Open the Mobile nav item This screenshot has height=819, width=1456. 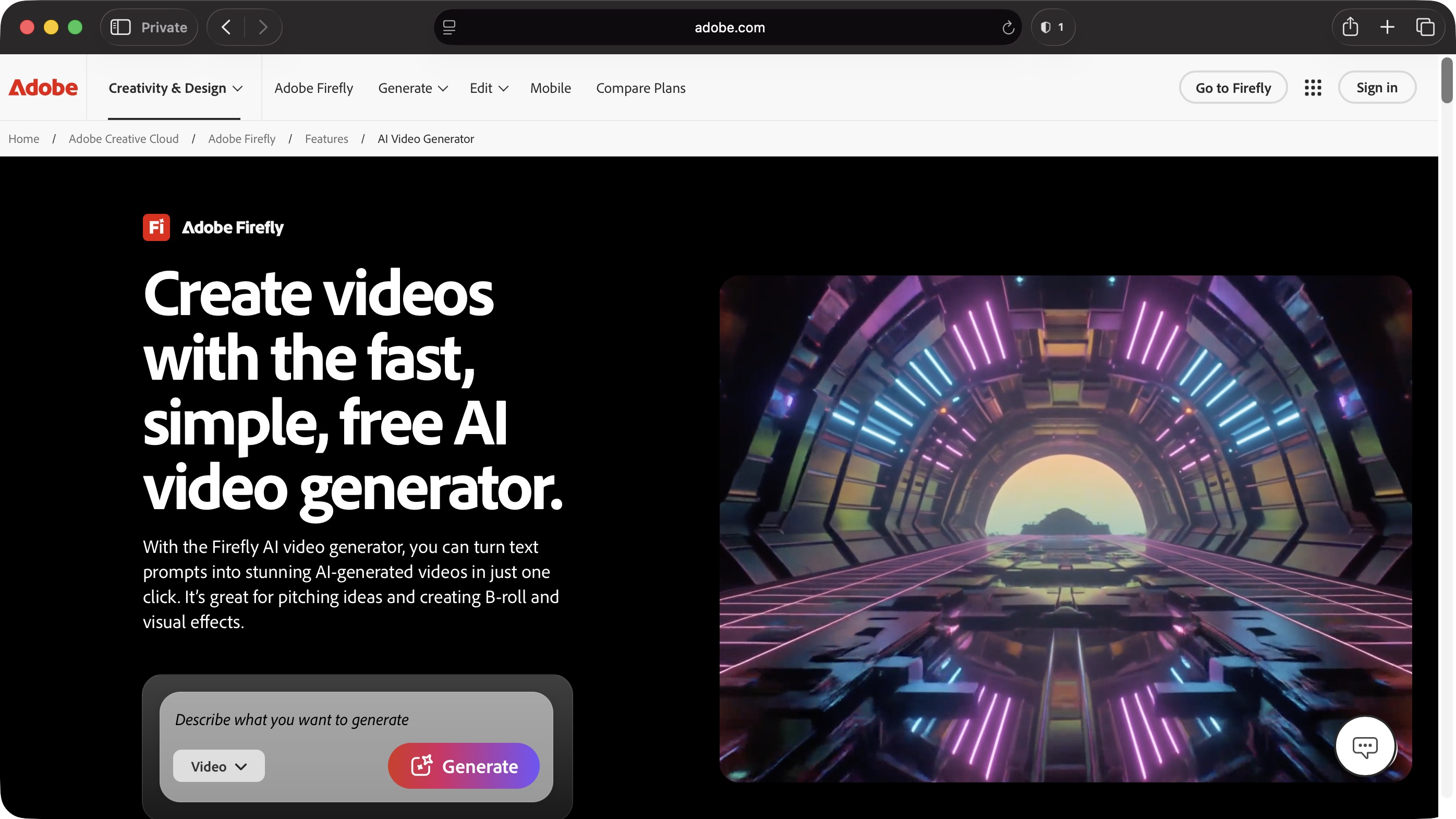coord(550,88)
